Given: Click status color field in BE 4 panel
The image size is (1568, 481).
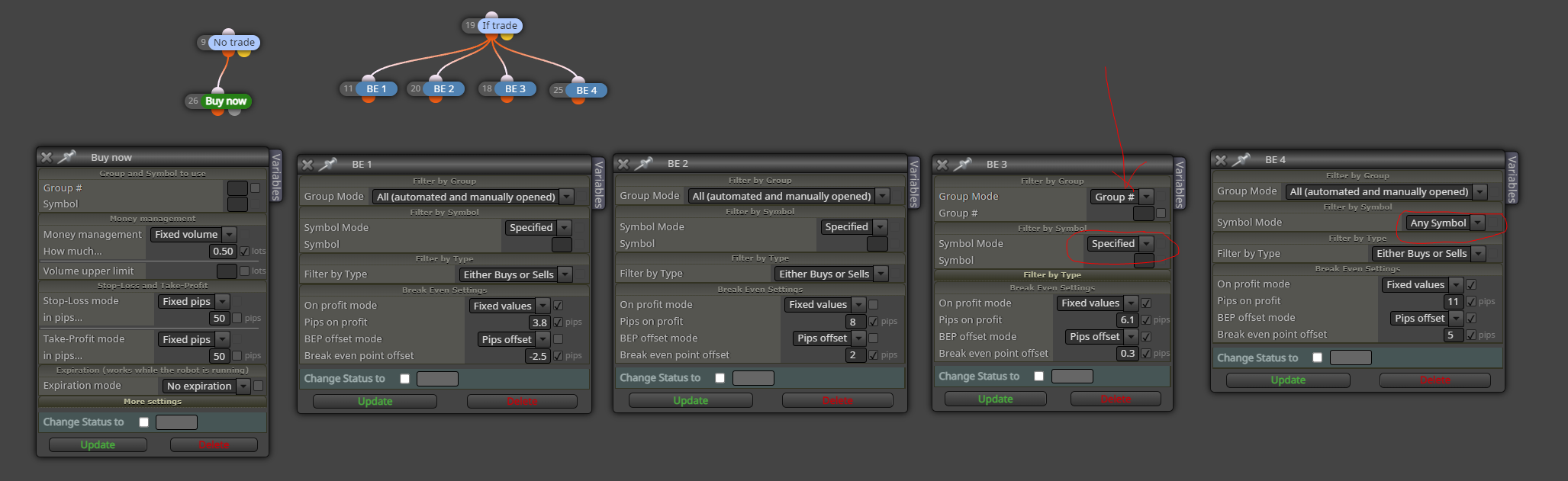Looking at the screenshot, I should pyautogui.click(x=1351, y=358).
